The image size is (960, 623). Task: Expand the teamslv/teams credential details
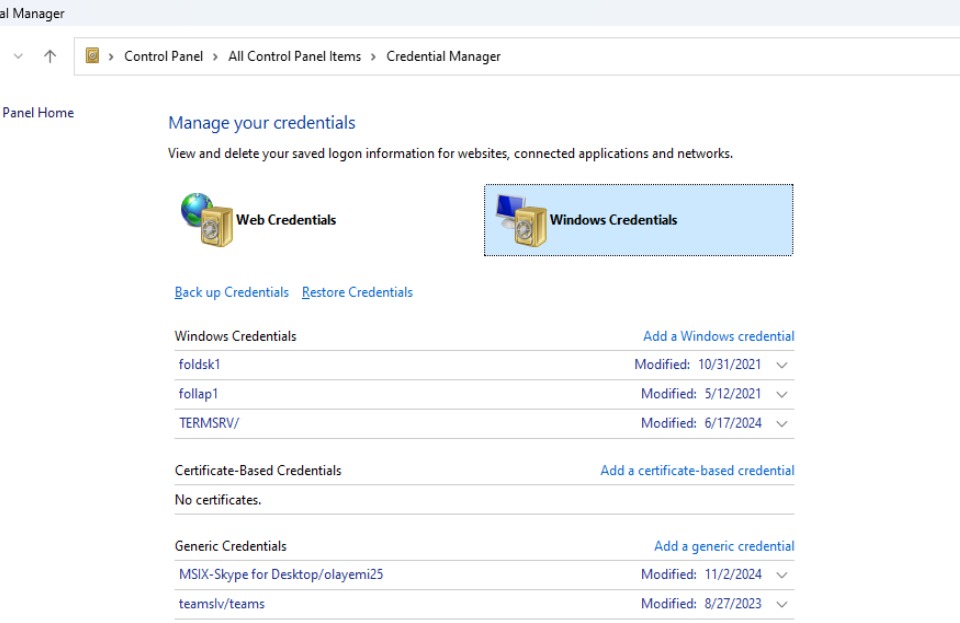(781, 603)
